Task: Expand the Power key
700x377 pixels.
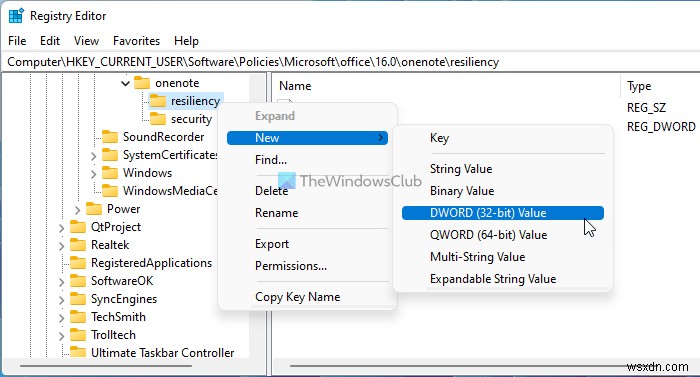Action: [77, 209]
